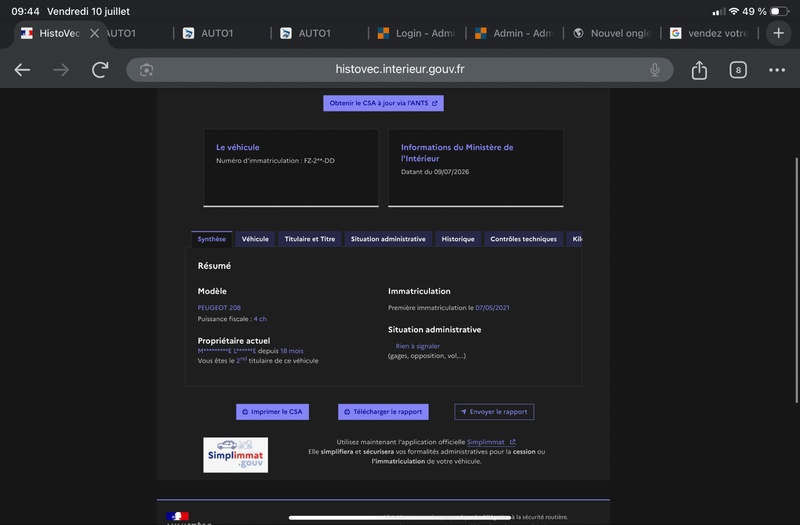
Task: Tap the microphone icon in address bar
Action: (x=655, y=70)
